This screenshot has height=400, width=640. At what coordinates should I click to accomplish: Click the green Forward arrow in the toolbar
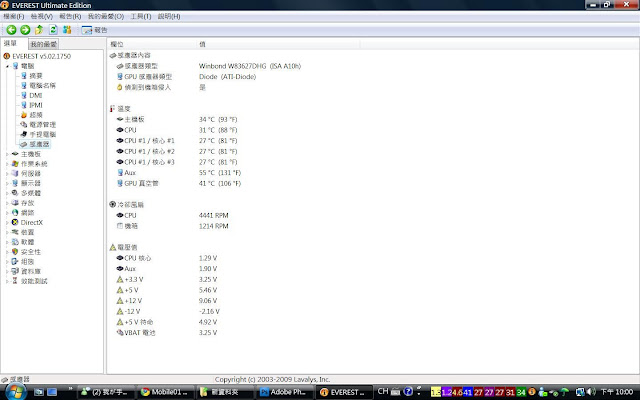tap(25, 30)
